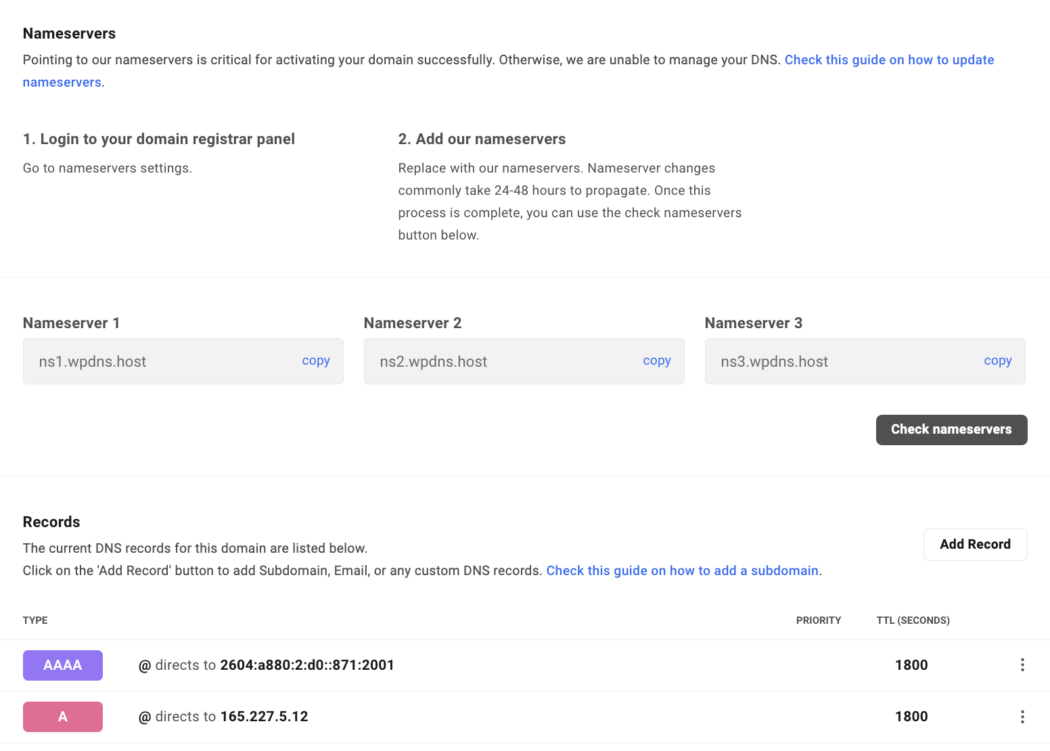The image size is (1050, 751).
Task: Open the guide on adding a subdomain
Action: (682, 570)
